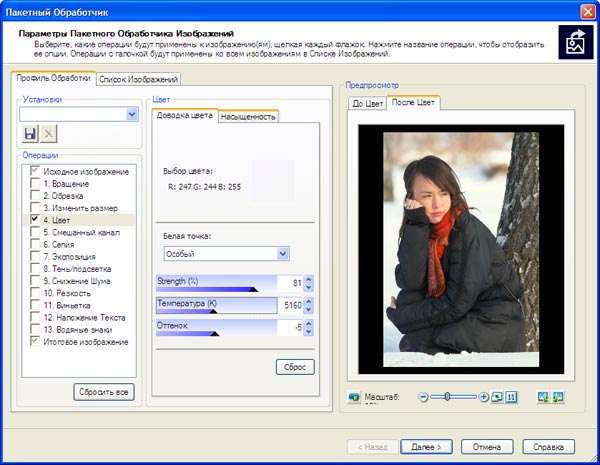Tick the 10. Резкость checkbox

click(x=35, y=293)
